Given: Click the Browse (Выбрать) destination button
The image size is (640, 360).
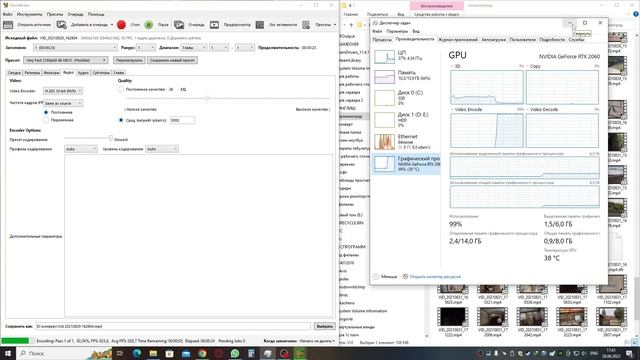Looking at the screenshot, I should tap(324, 327).
